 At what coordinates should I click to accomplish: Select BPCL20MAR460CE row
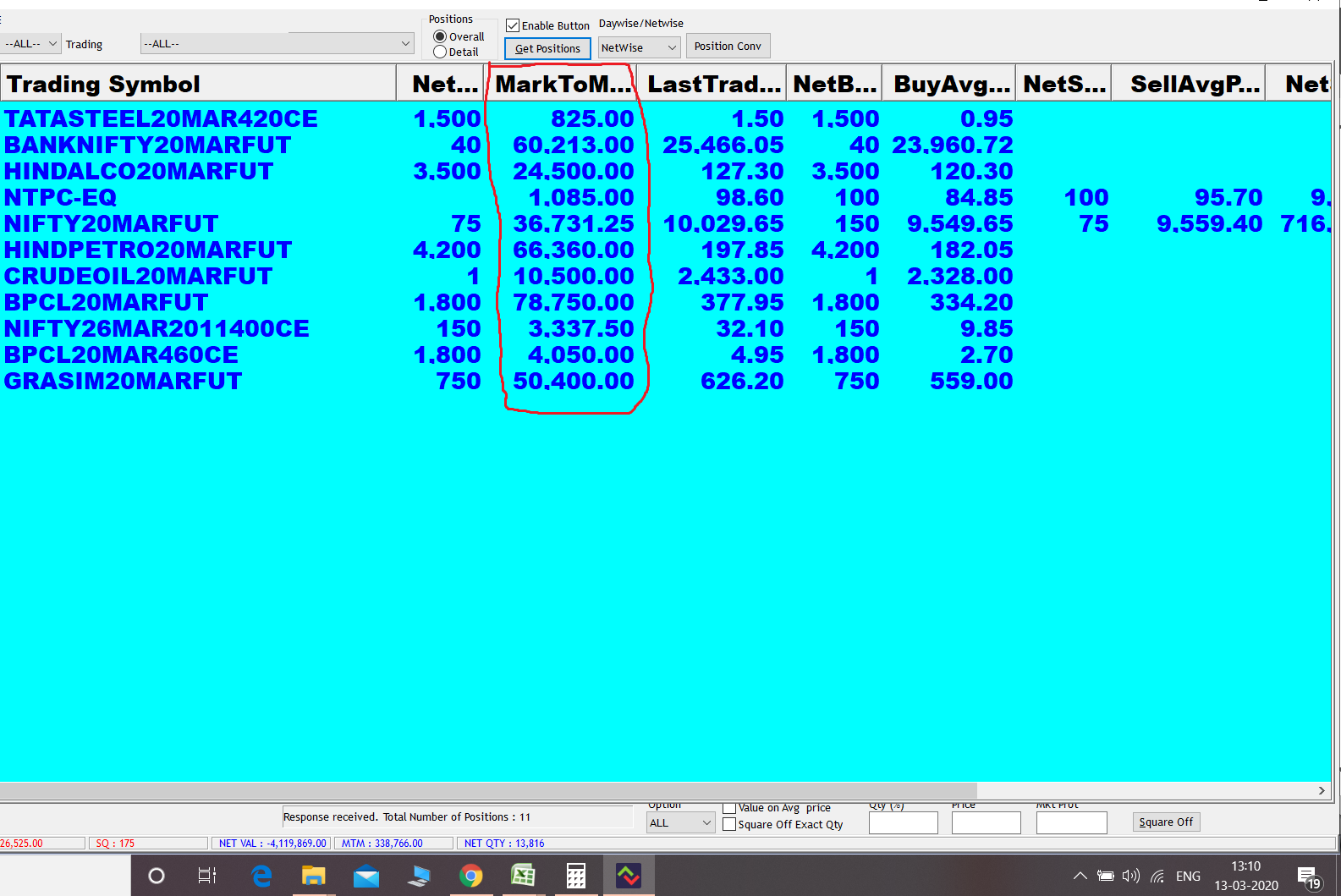tap(665, 355)
